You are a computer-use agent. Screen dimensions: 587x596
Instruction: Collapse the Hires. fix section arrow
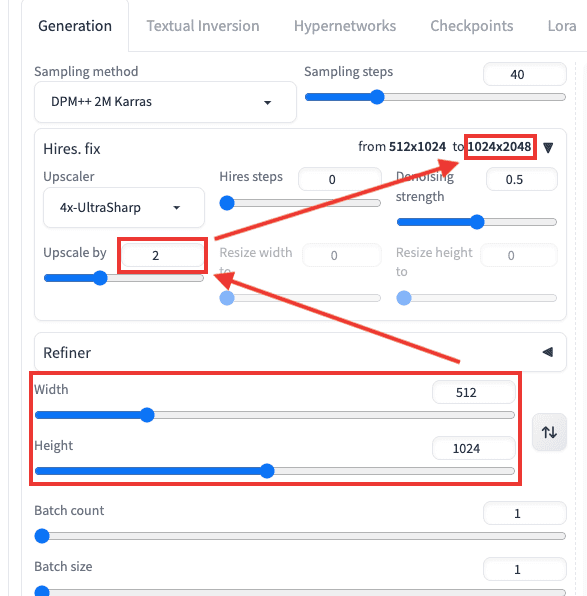click(548, 147)
